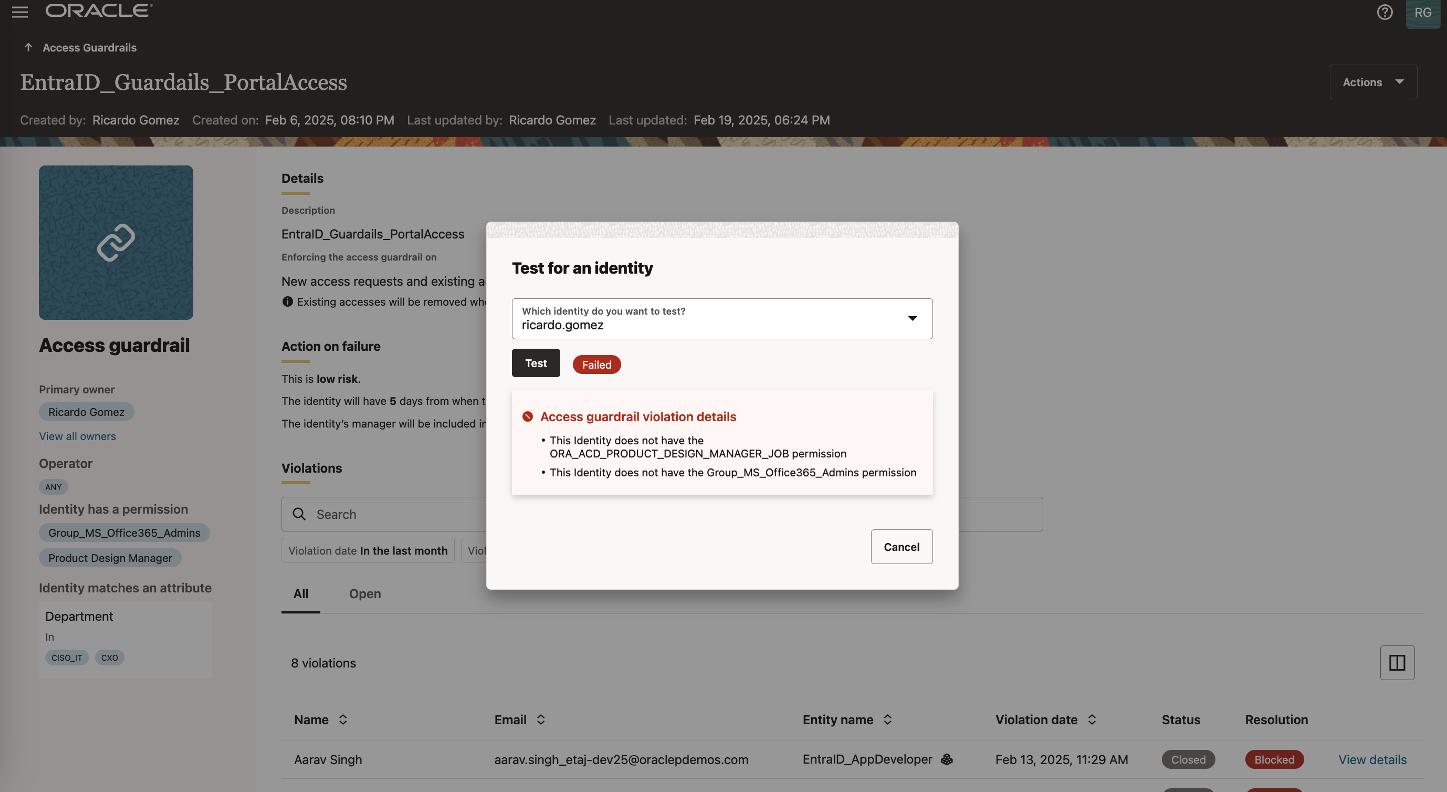Screen dimensions: 1447x792
Task: Click the info icon beside Existing accesses
Action: pyautogui.click(x=288, y=301)
